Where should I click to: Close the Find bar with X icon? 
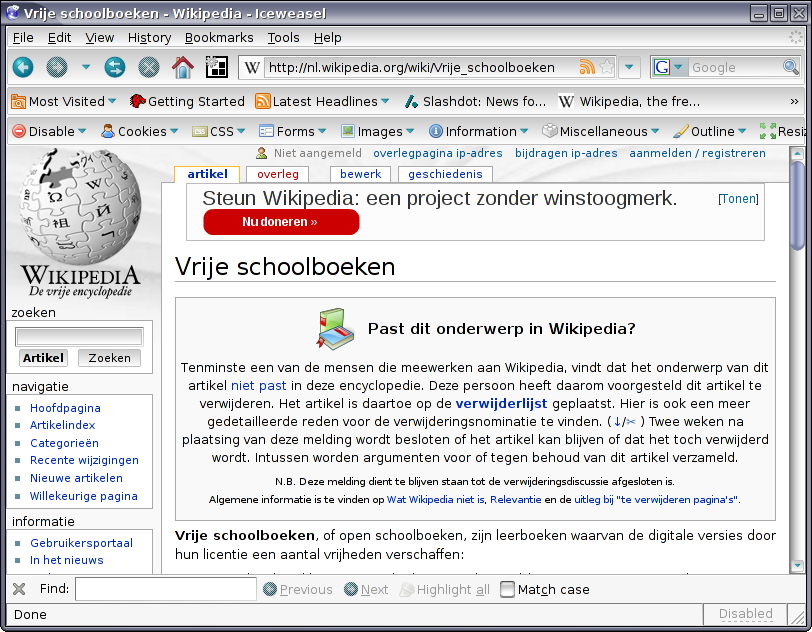click(18, 589)
